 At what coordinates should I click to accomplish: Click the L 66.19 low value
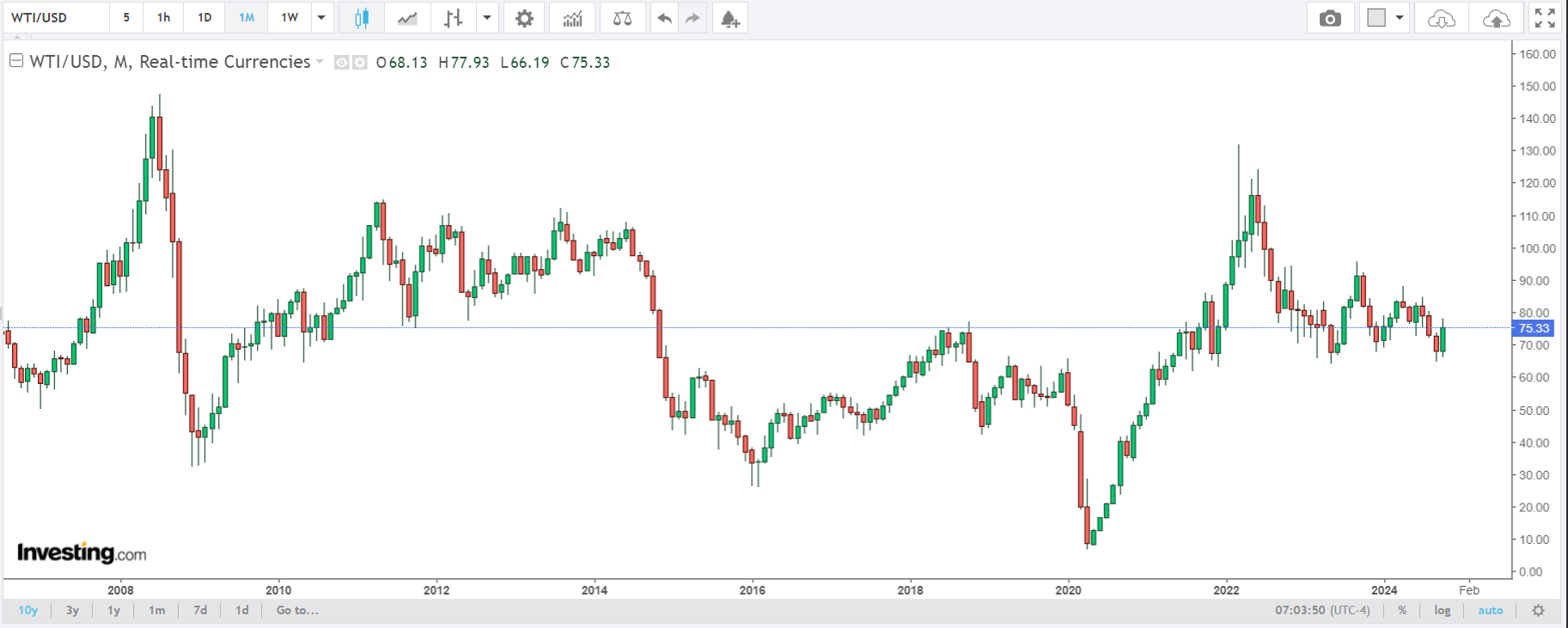point(525,62)
